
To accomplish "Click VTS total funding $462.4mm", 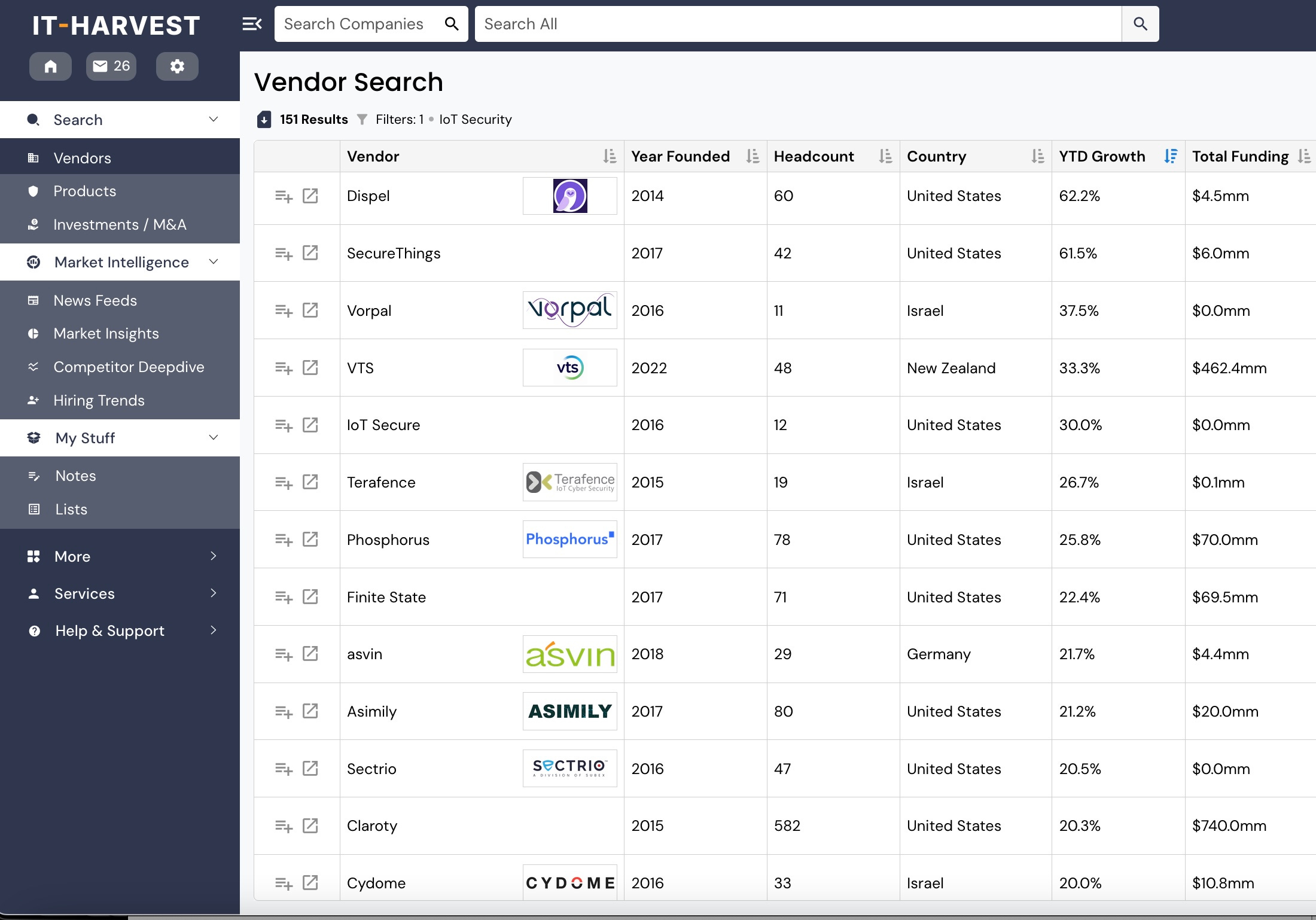I will (x=1229, y=368).
